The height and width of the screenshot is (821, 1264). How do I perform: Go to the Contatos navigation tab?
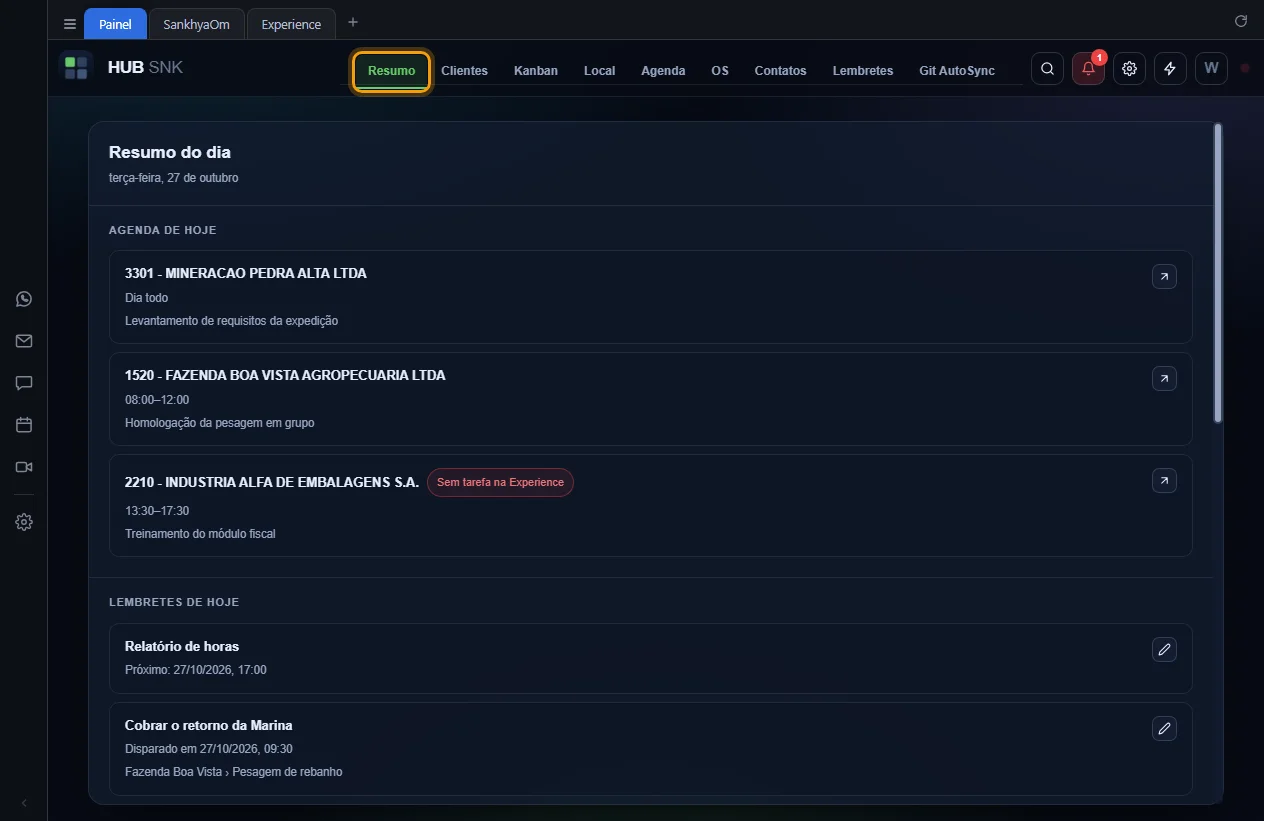pos(780,71)
